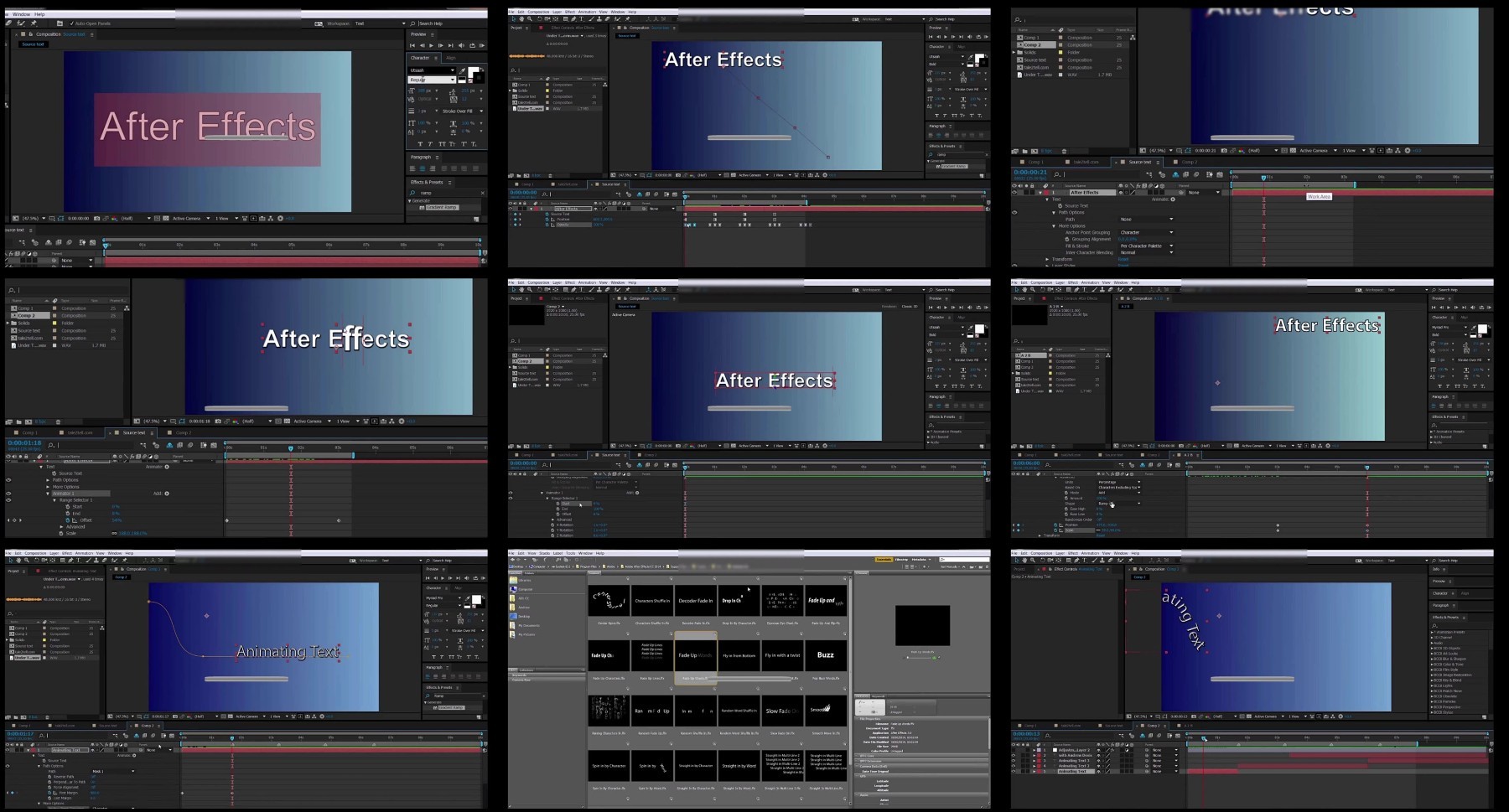
Task: Select Decoder Fade In preset thumbnail in Bridge frame
Action: [696, 601]
